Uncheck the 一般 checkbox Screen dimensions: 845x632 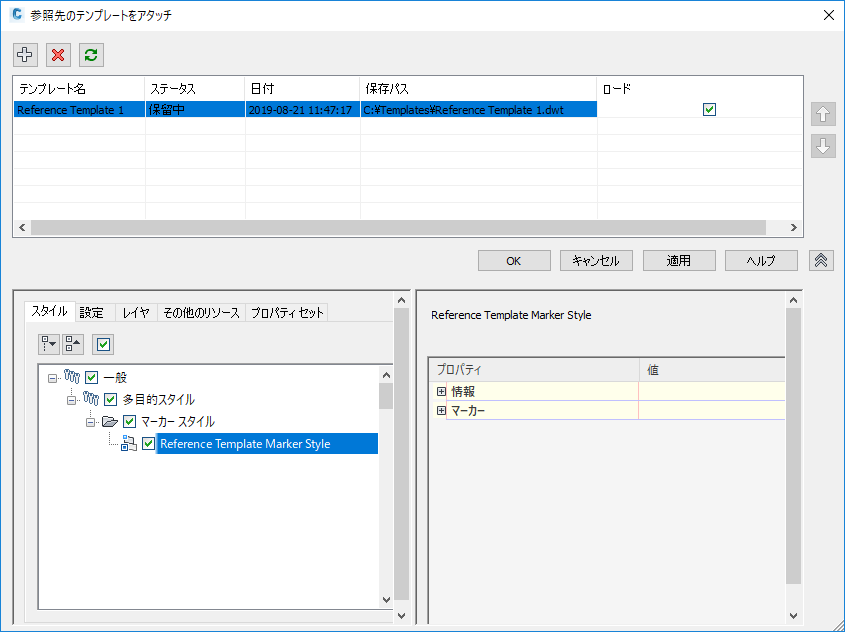click(x=92, y=377)
